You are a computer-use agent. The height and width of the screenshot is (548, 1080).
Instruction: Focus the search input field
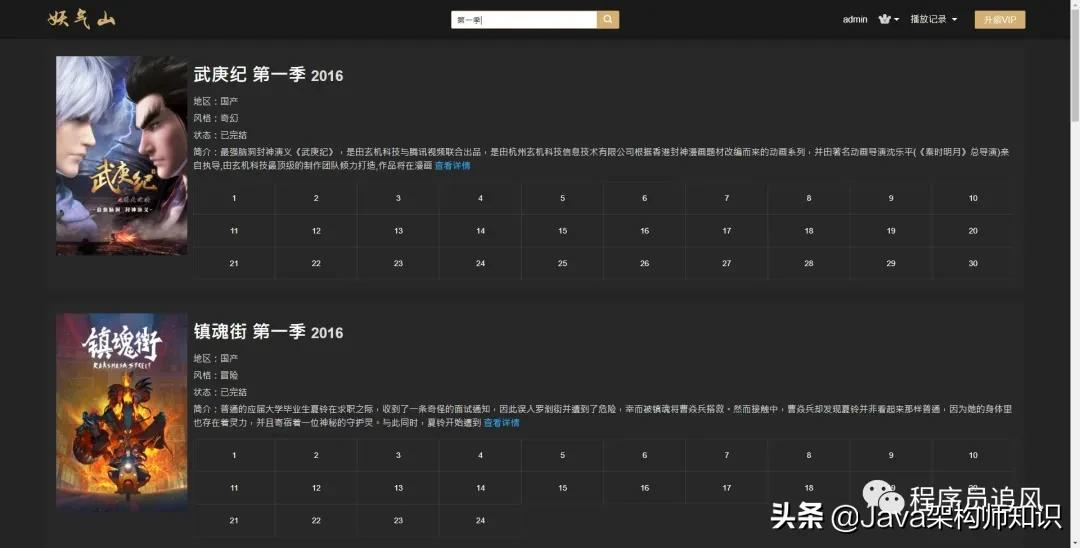click(x=523, y=19)
